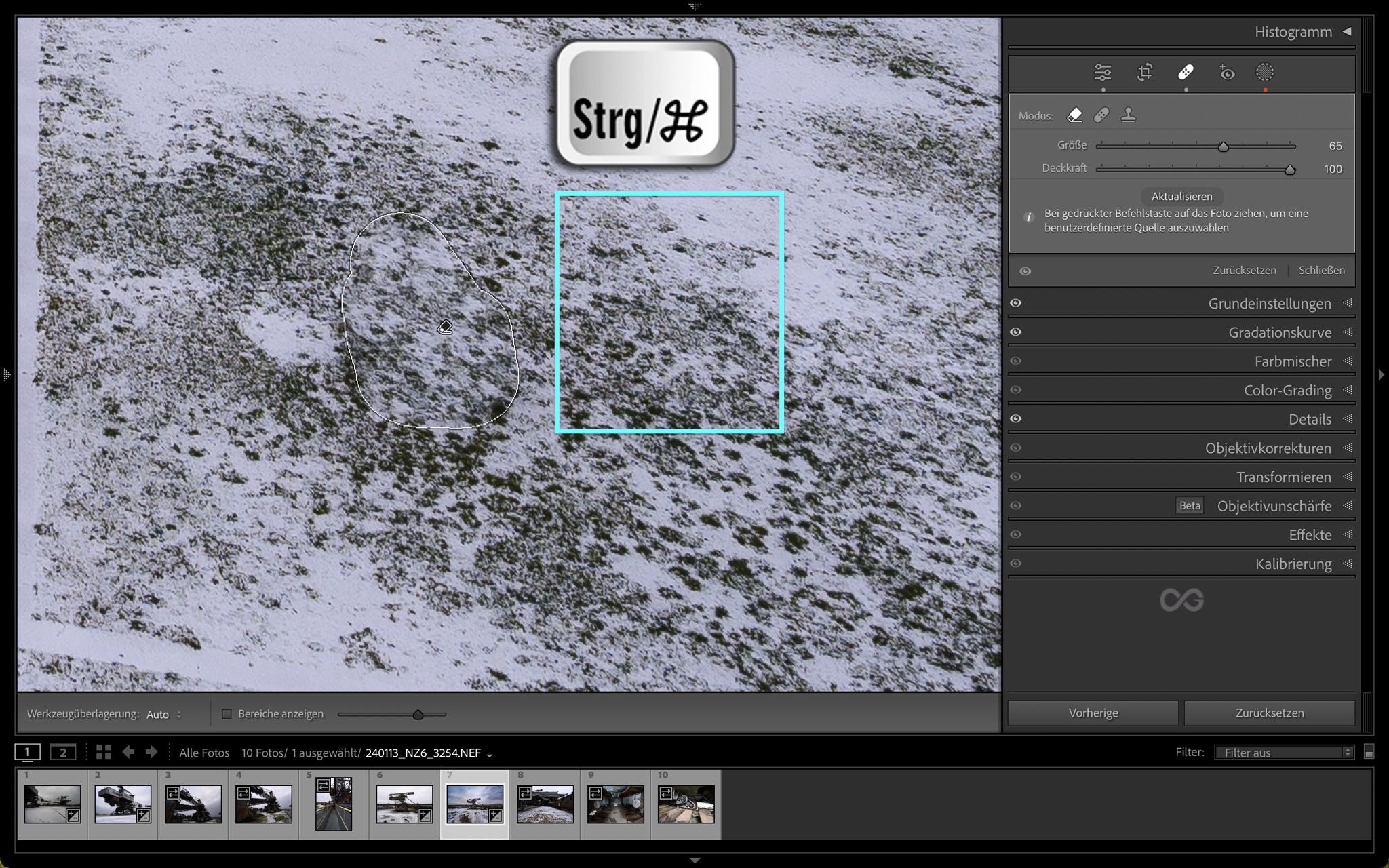Select the Crop overlay tool
This screenshot has height=868, width=1389.
(1145, 73)
